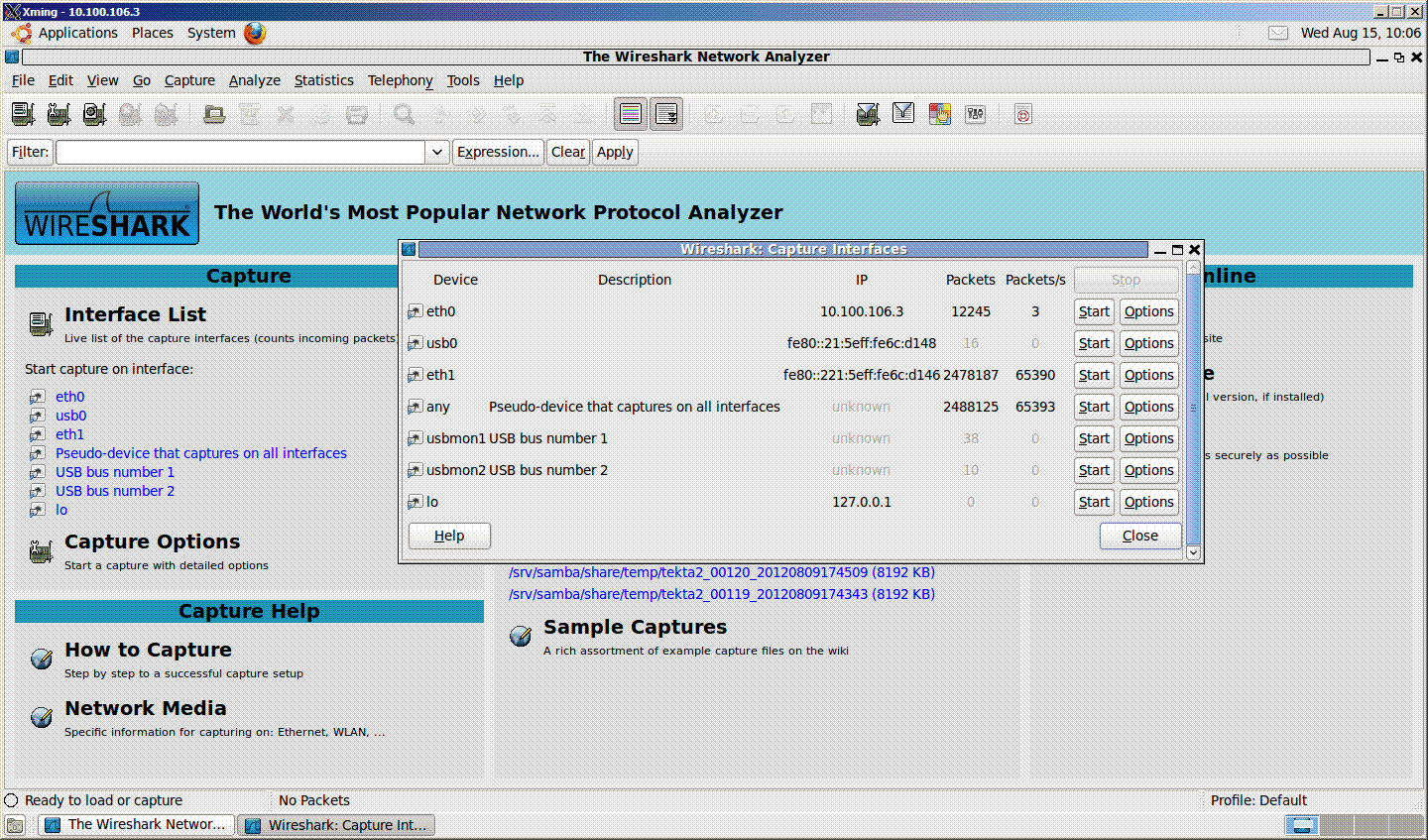Viewport: 1428px width, 840px height.
Task: Open Preferences toolbar icon
Action: (975, 114)
